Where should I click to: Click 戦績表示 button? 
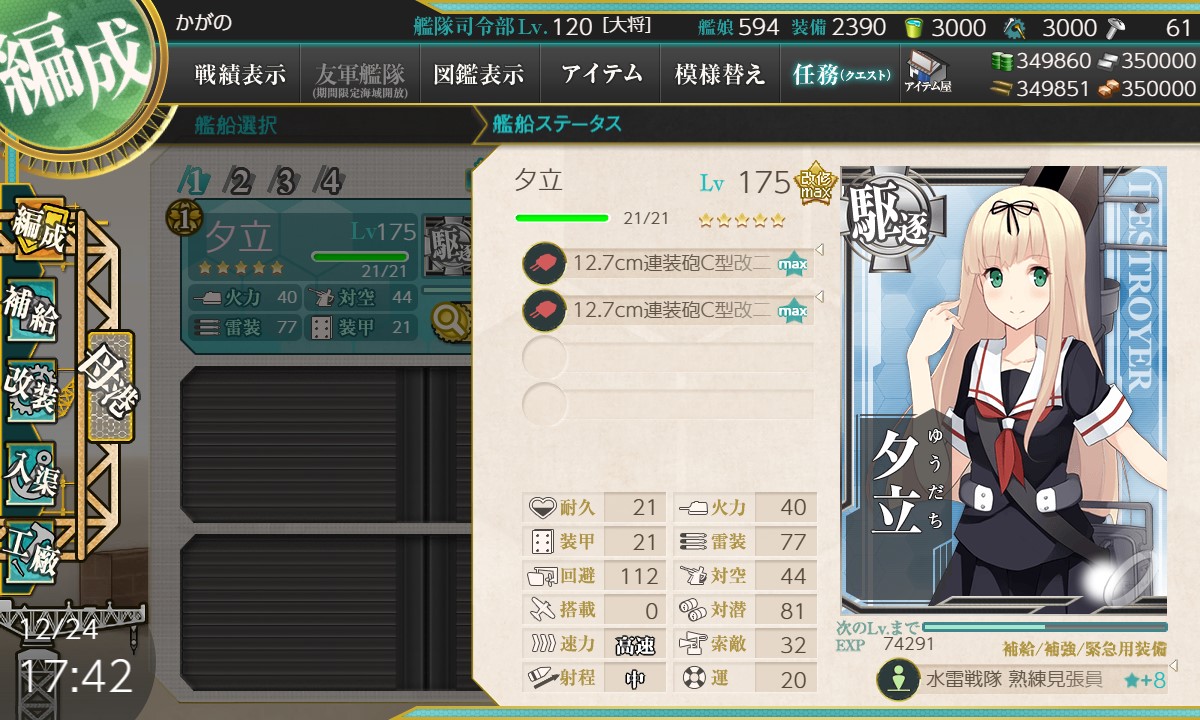click(240, 74)
